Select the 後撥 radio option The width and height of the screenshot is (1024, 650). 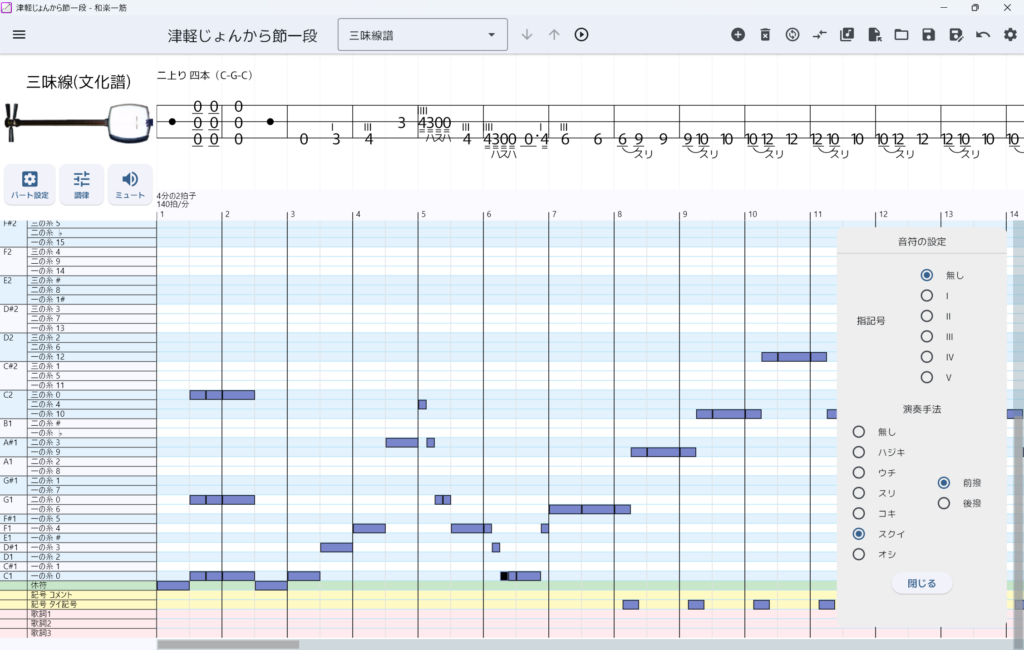(x=944, y=503)
